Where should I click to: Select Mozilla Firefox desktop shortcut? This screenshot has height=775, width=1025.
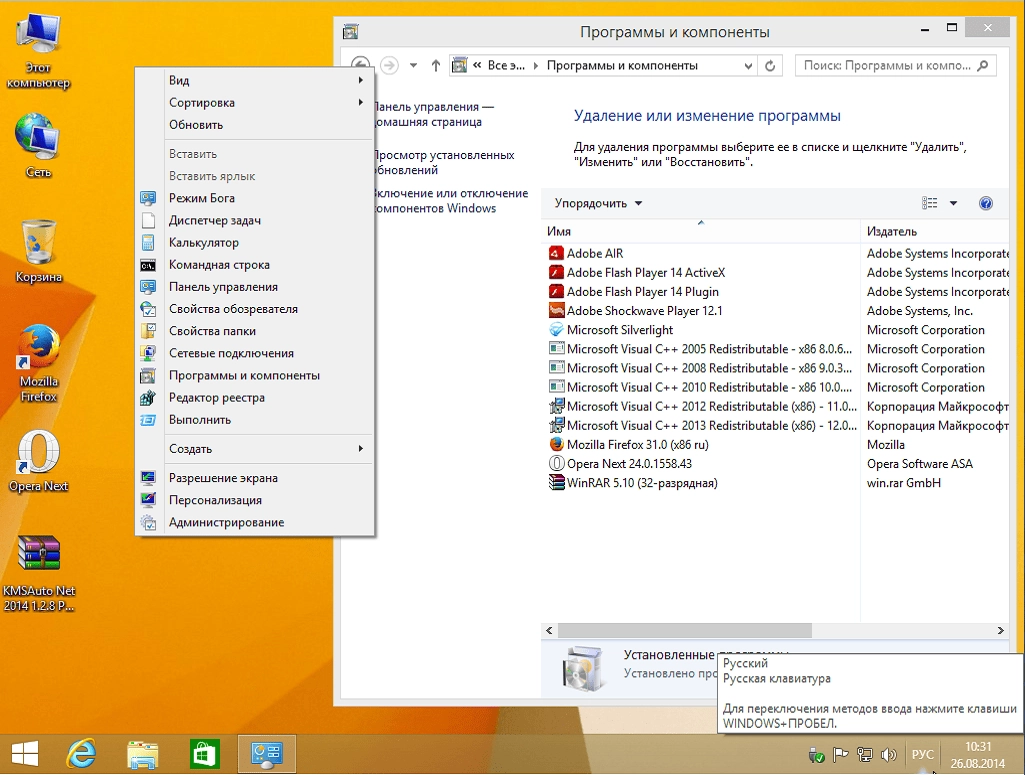[x=39, y=363]
